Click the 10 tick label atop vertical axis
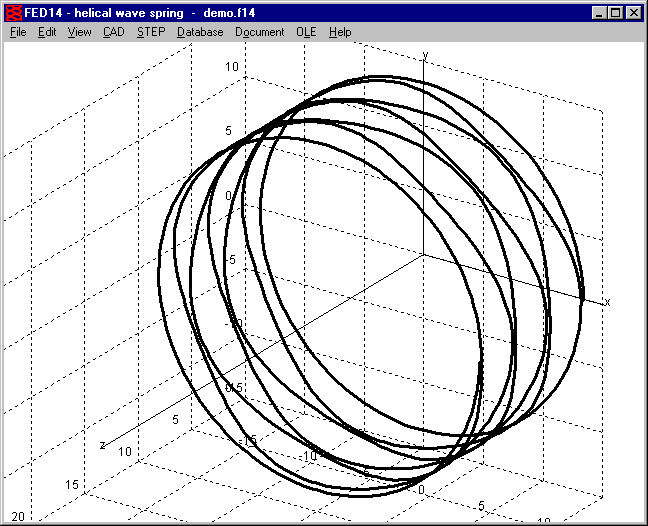Screen dimensions: 648x526 [231, 66]
